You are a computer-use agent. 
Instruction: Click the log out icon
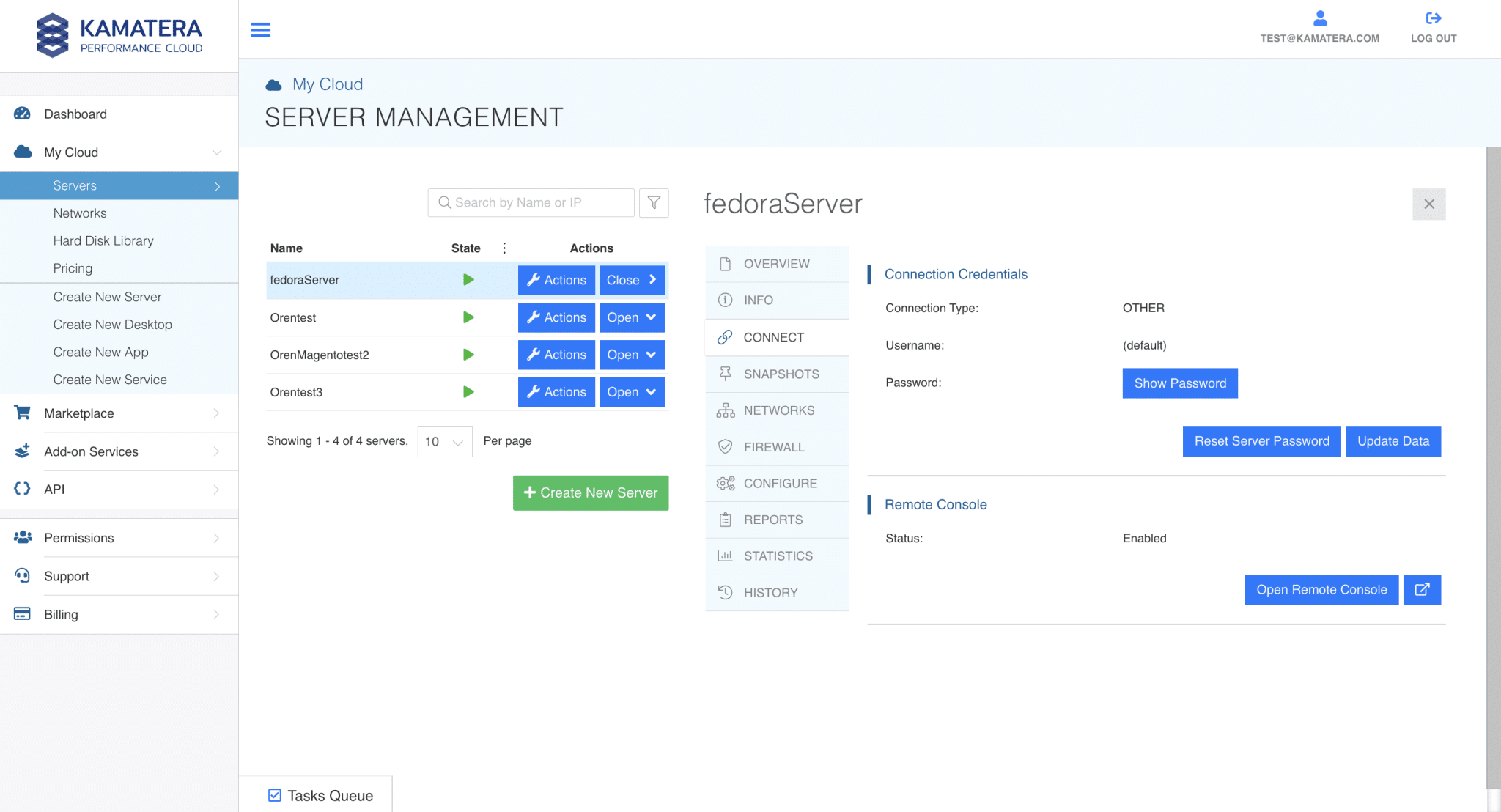(1433, 18)
